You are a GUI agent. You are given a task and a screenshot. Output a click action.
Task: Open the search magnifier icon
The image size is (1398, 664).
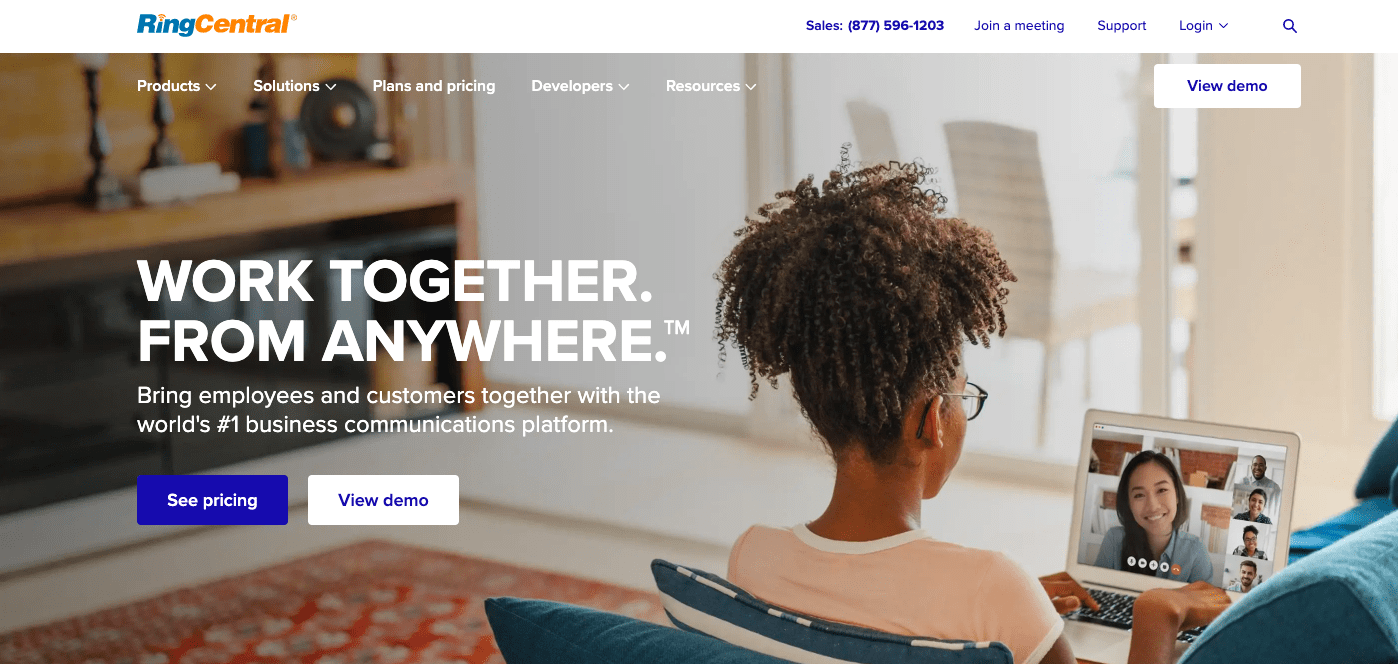[1289, 26]
